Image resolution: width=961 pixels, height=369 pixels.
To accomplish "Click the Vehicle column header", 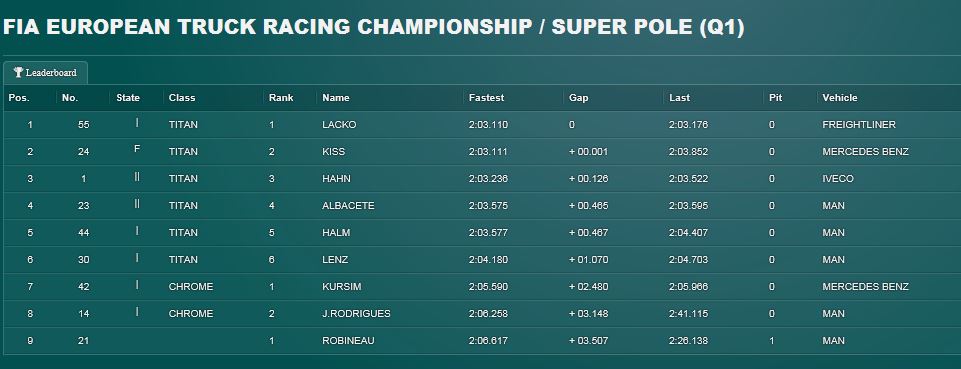I will [840, 97].
